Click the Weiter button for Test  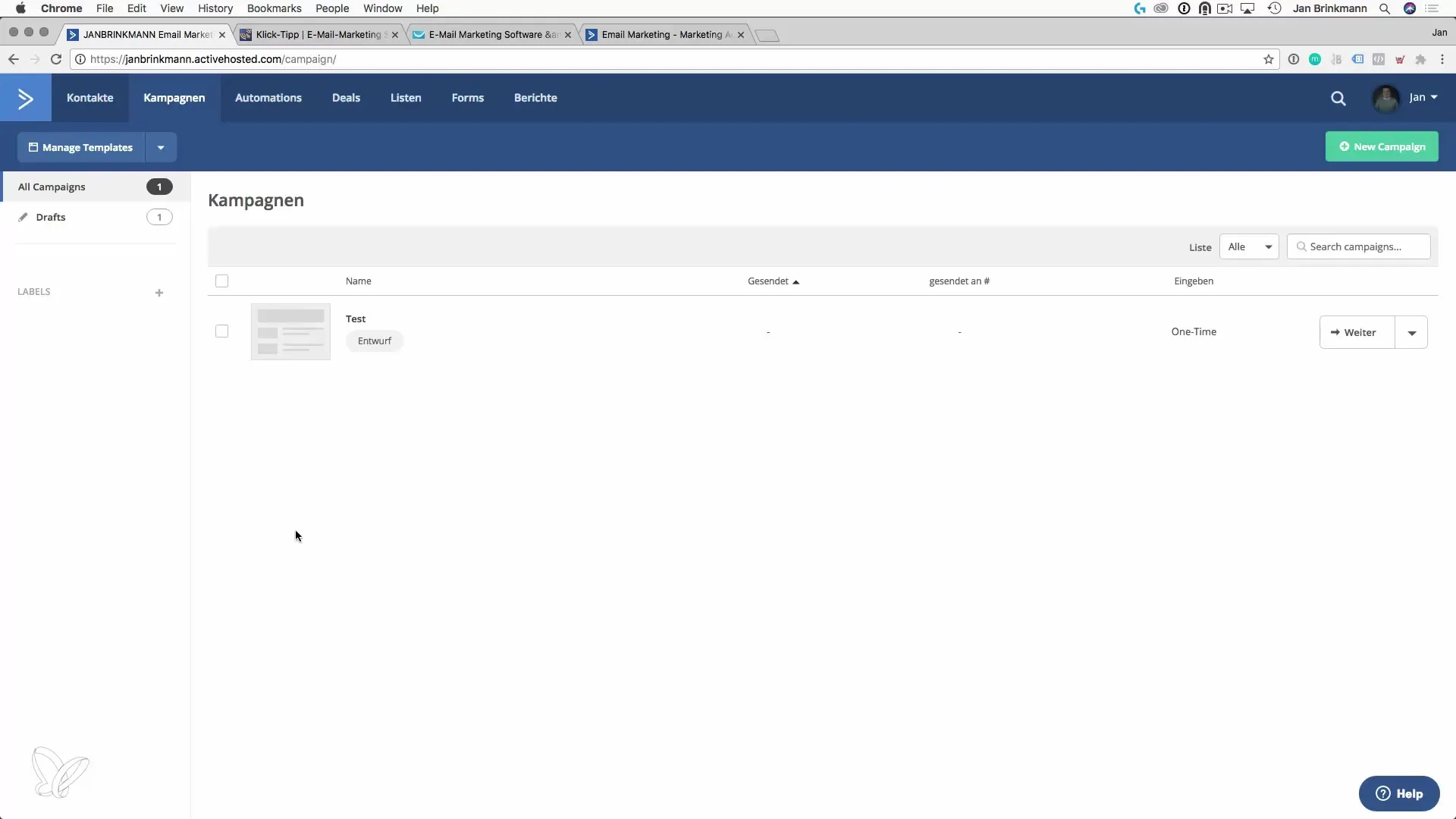pos(1357,332)
